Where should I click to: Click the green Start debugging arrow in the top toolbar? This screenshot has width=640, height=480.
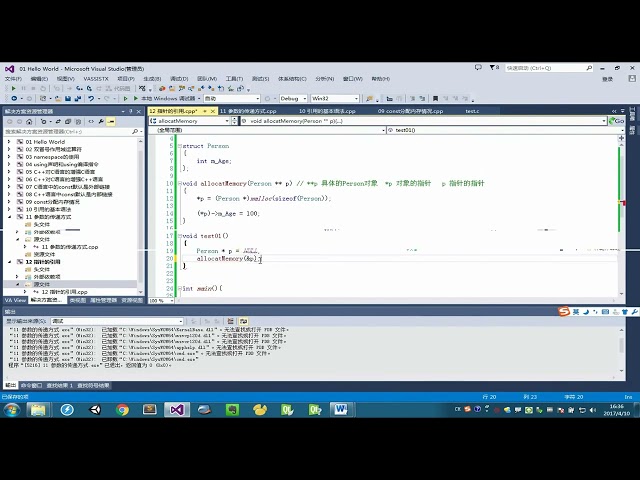13,88
